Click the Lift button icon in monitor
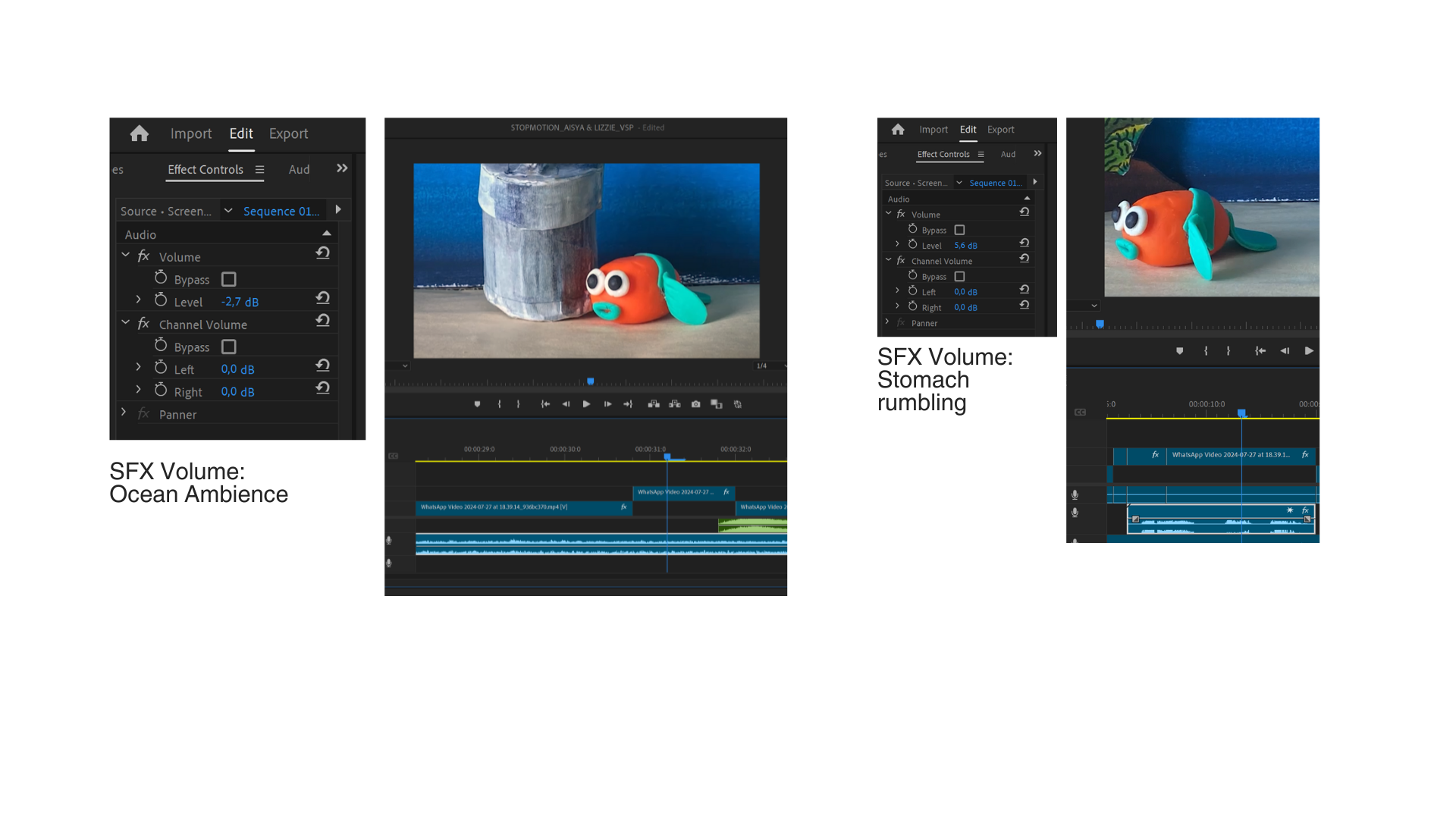1456x819 pixels. click(653, 404)
